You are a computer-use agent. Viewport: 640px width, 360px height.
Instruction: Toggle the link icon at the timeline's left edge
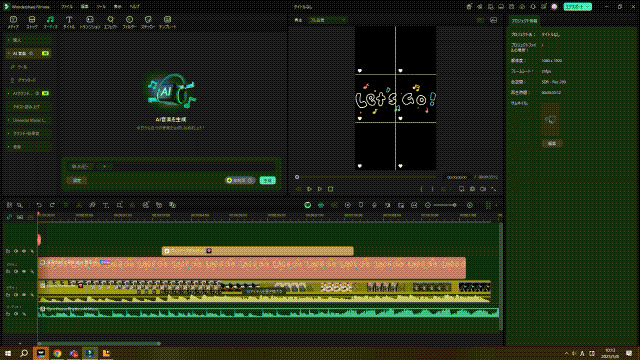9,217
